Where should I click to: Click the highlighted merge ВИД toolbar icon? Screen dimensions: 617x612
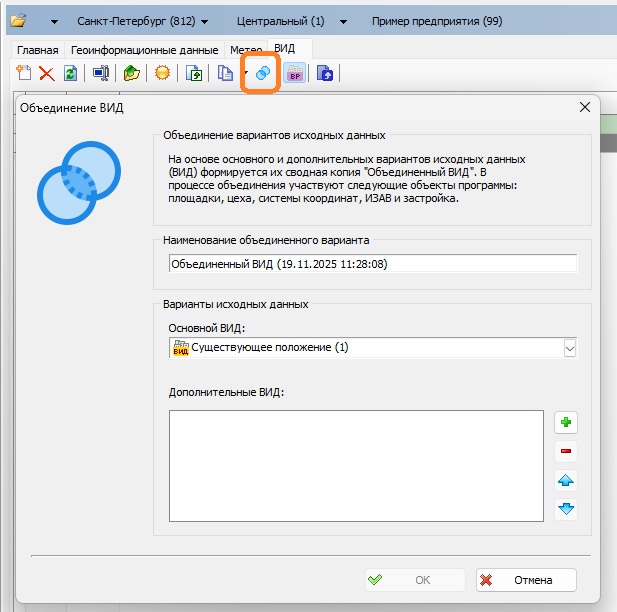tap(261, 73)
